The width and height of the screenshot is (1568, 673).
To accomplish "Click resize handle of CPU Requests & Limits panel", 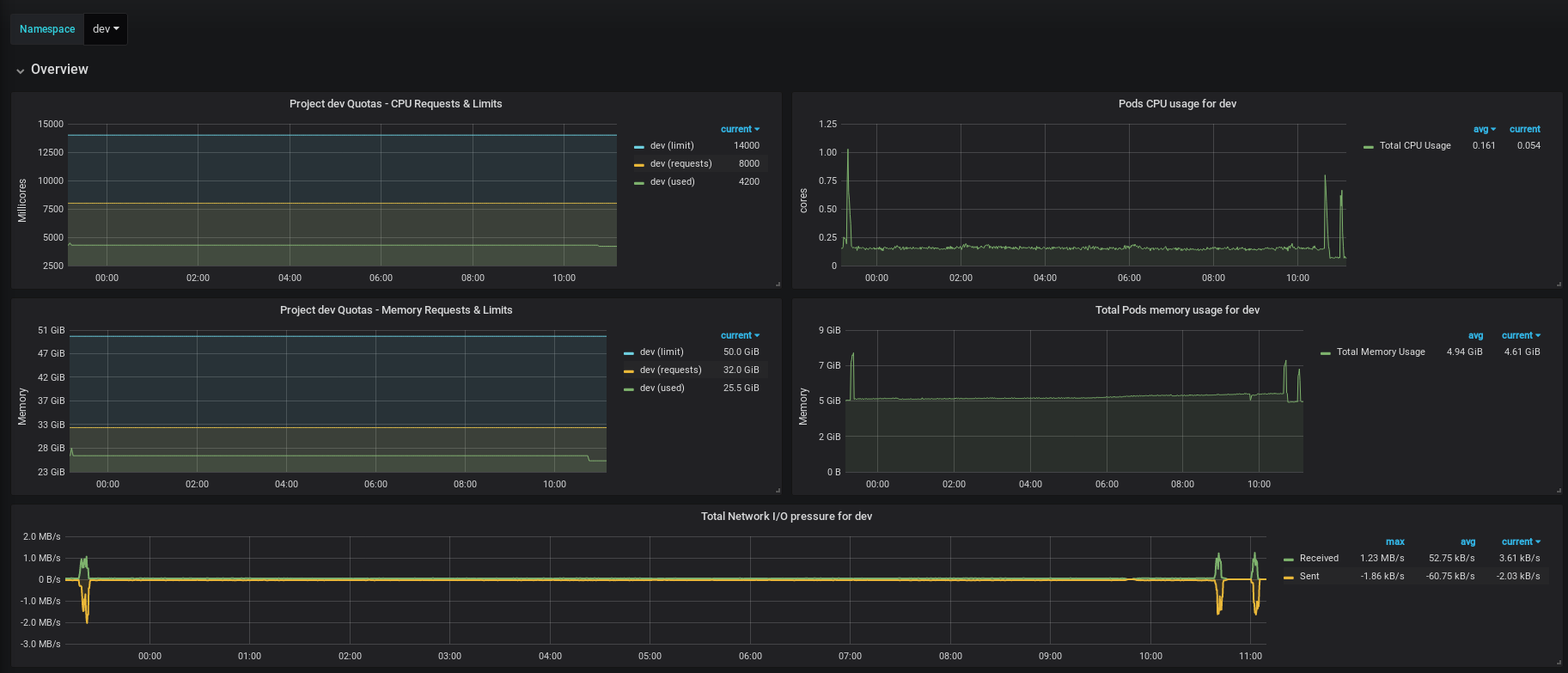I will [778, 284].
